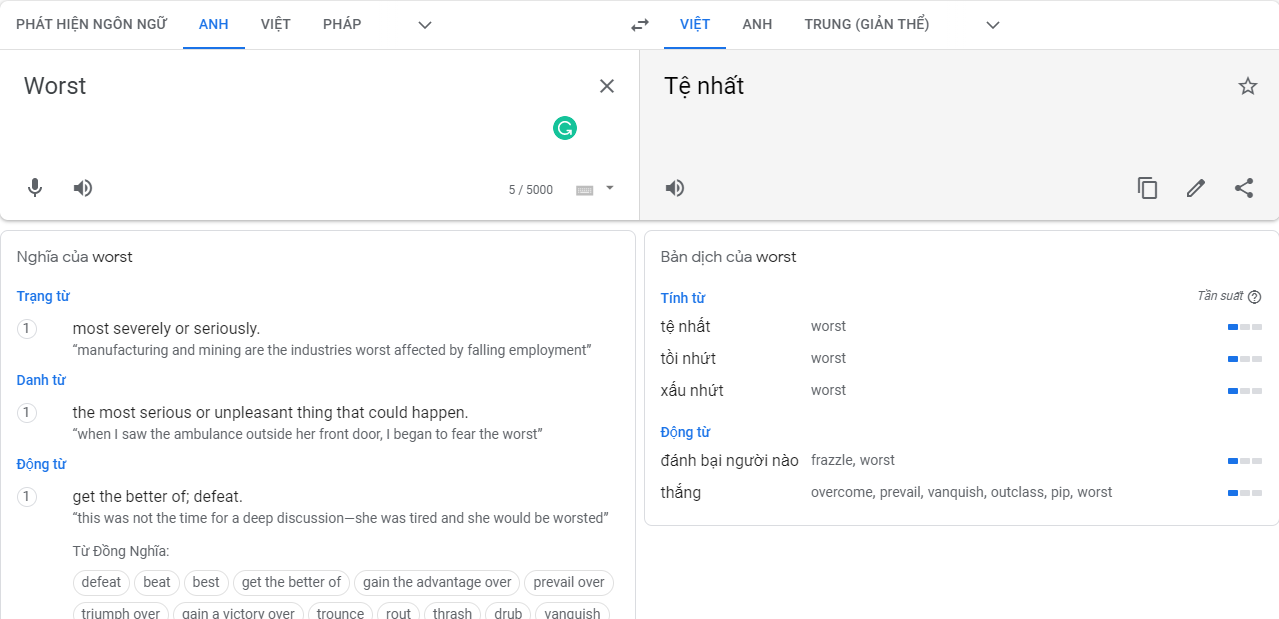Select TRUNG (GIẢN THỂ) target language
The height and width of the screenshot is (619, 1279).
tap(867, 25)
